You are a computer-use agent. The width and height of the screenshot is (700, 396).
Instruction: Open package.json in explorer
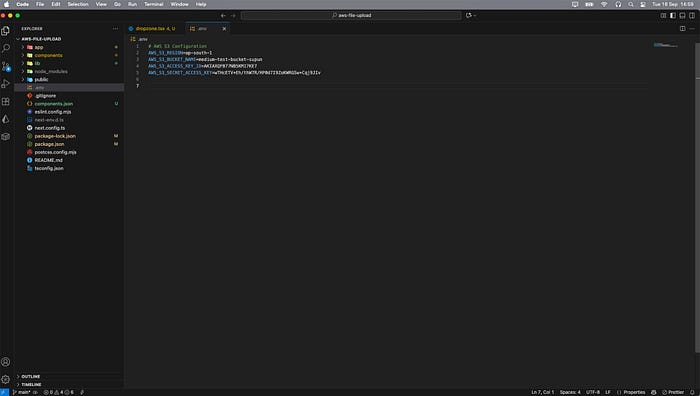pyautogui.click(x=49, y=144)
